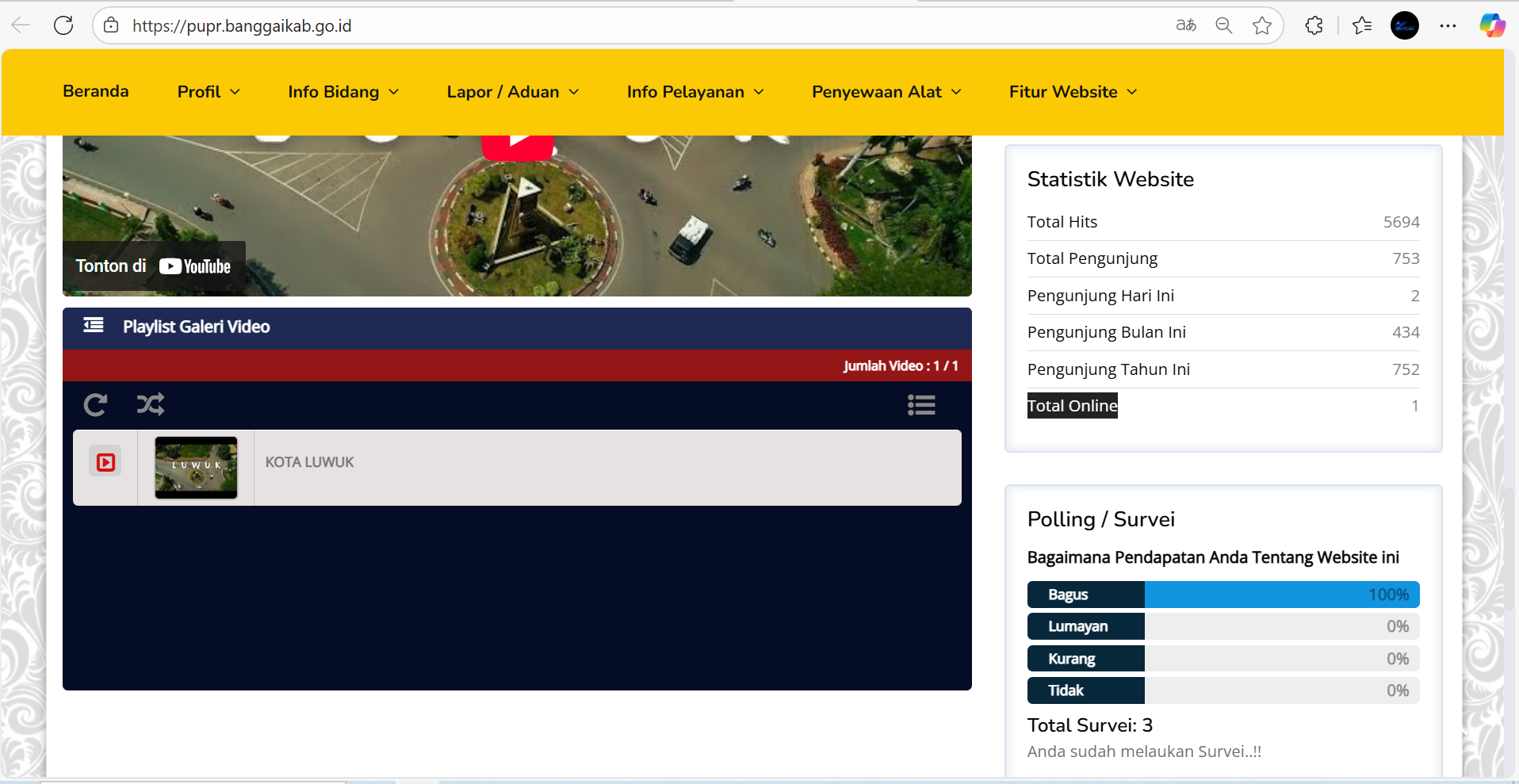Select Tidak in the polling survey
The image size is (1519, 784).
1085,690
